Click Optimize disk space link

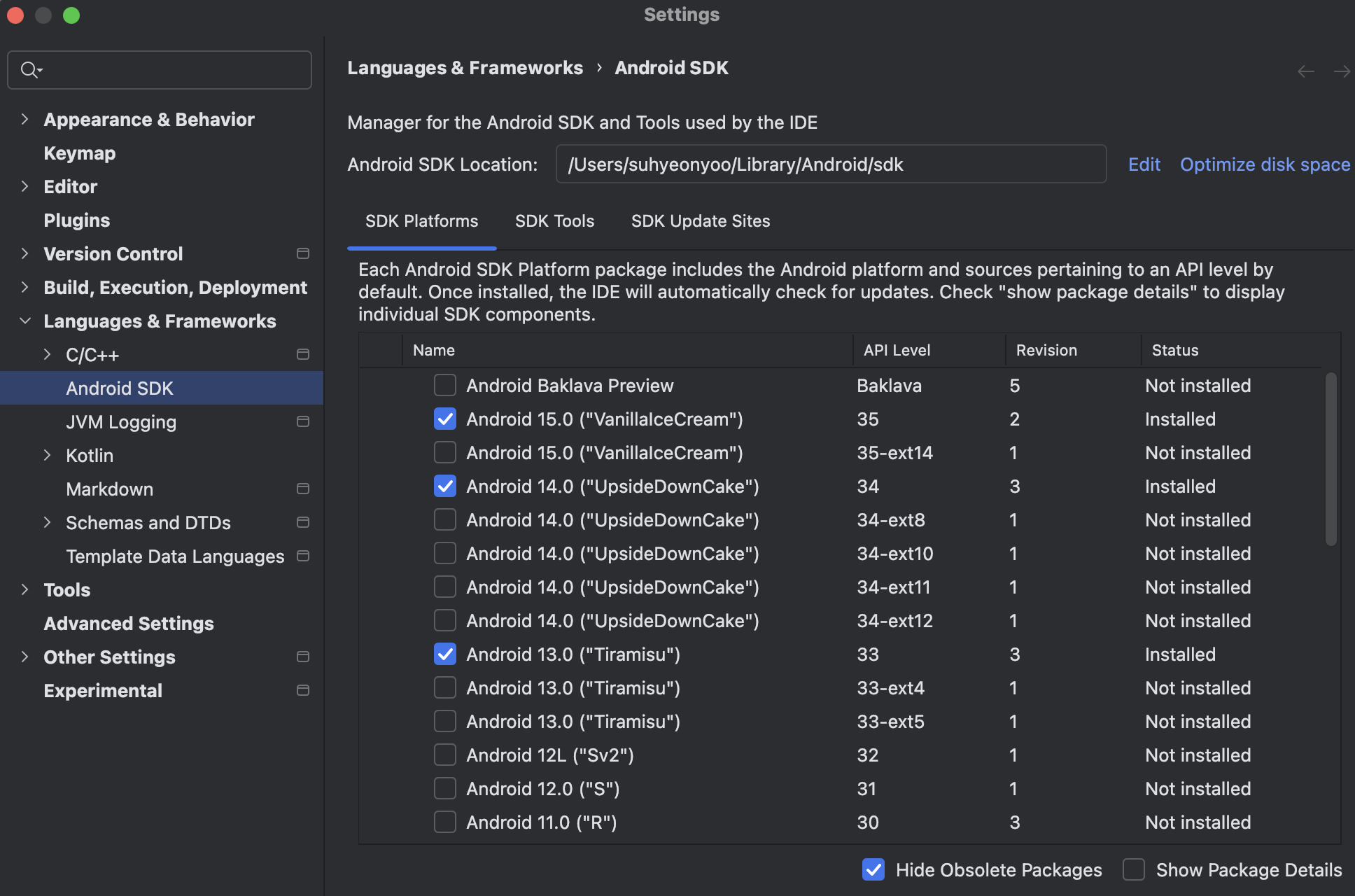click(1265, 164)
